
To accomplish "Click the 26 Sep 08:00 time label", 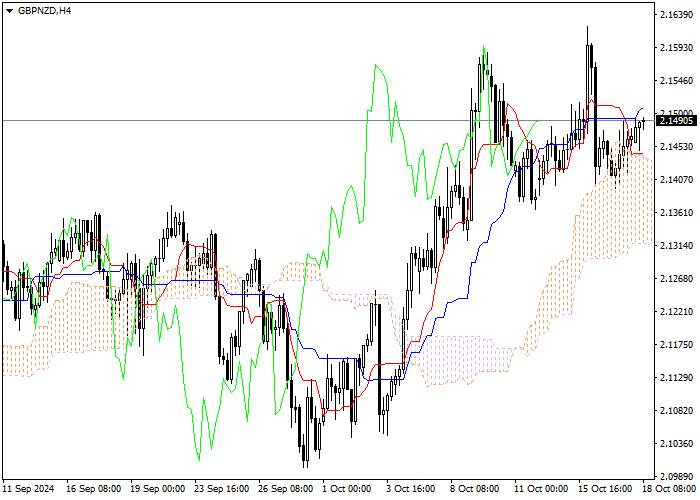I will (x=286, y=489).
